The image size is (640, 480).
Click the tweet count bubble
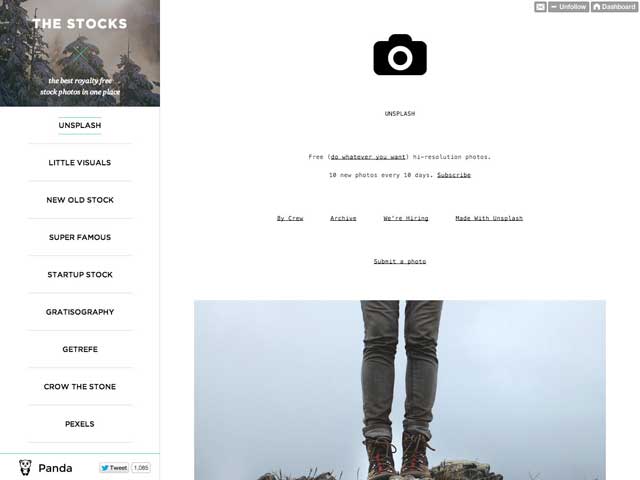141,468
